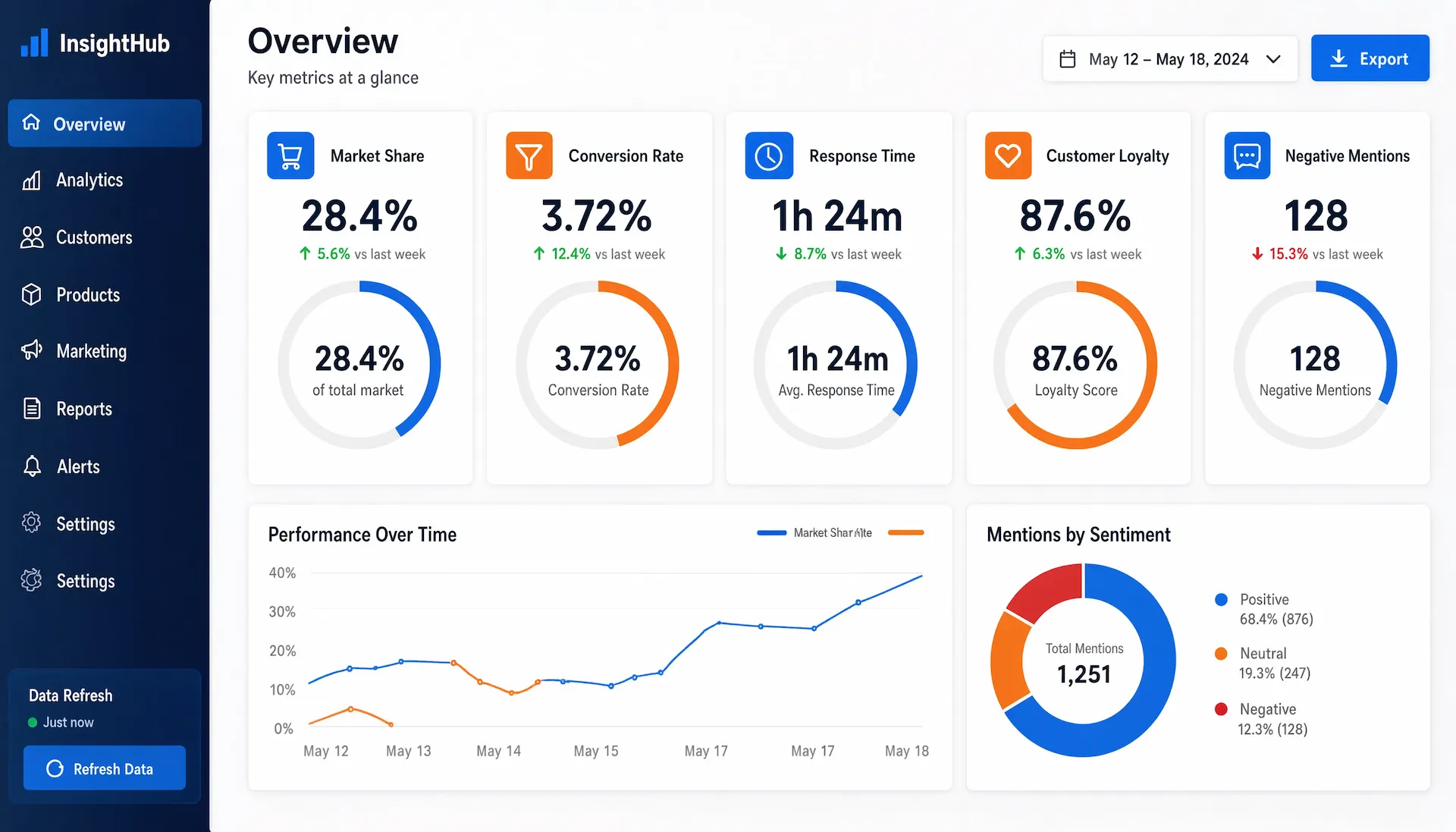Click the Market Share cart icon

[x=290, y=155]
